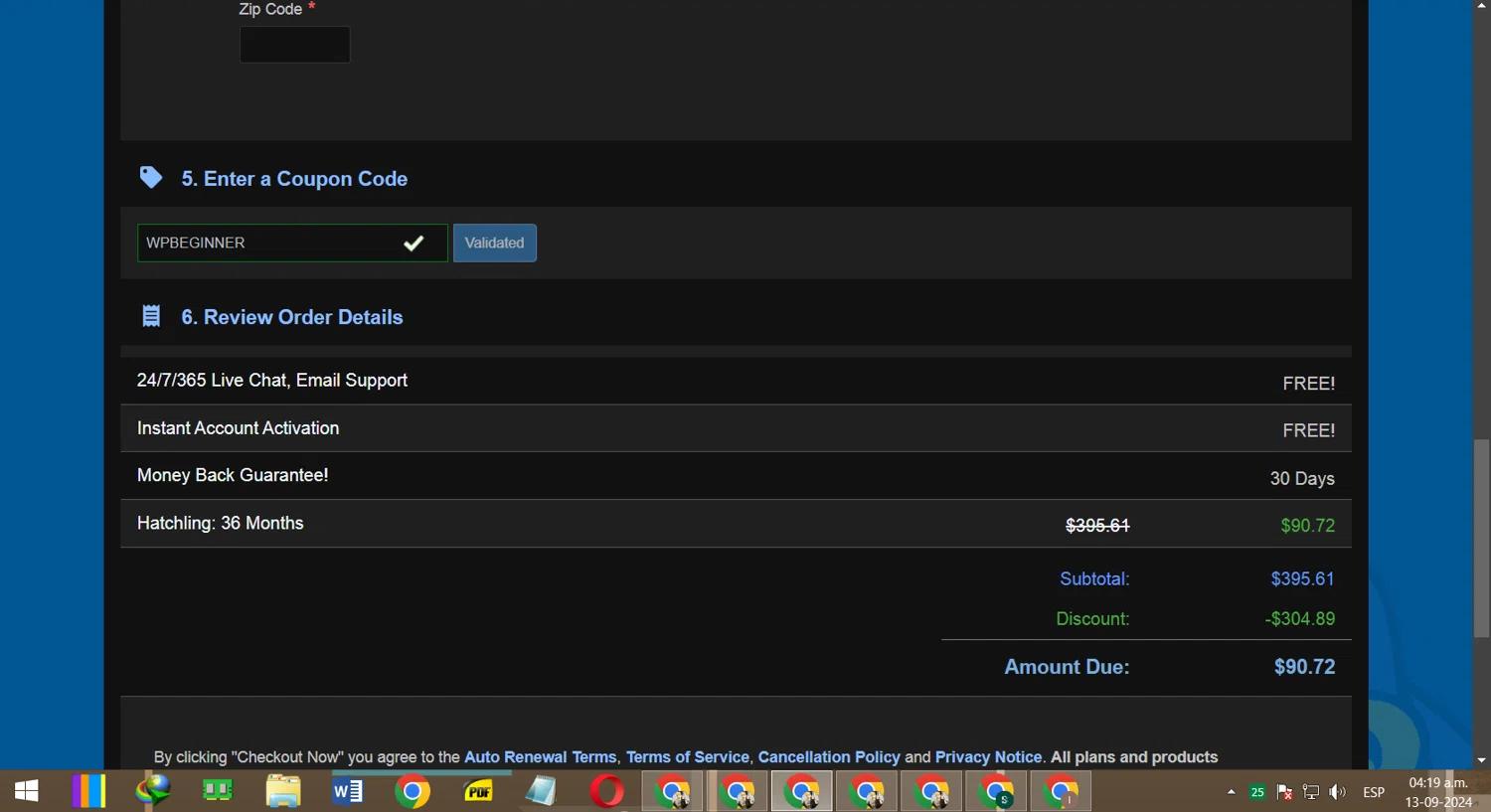Open the ESP input language selector

(1374, 792)
